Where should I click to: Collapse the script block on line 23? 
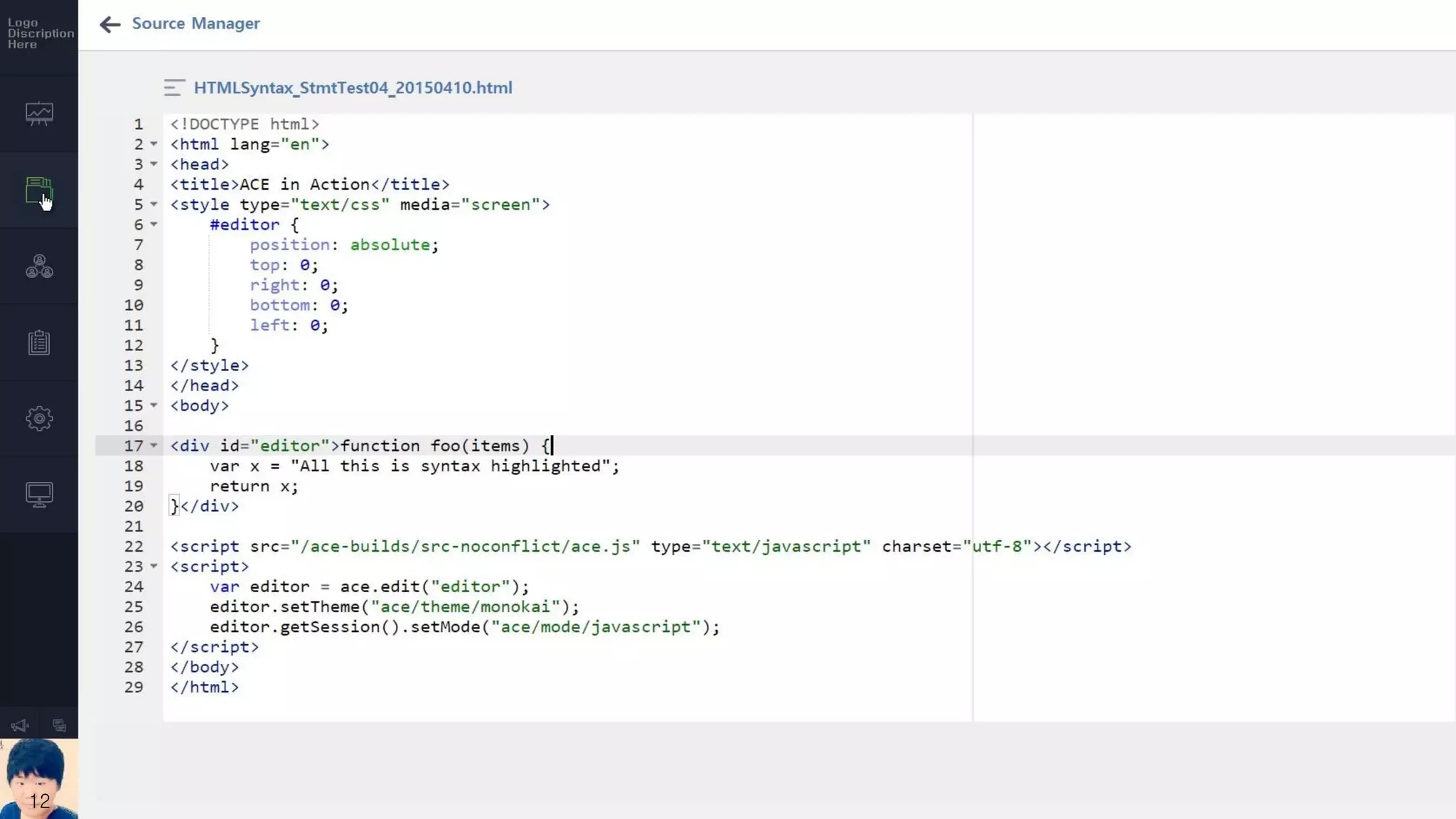pyautogui.click(x=154, y=567)
